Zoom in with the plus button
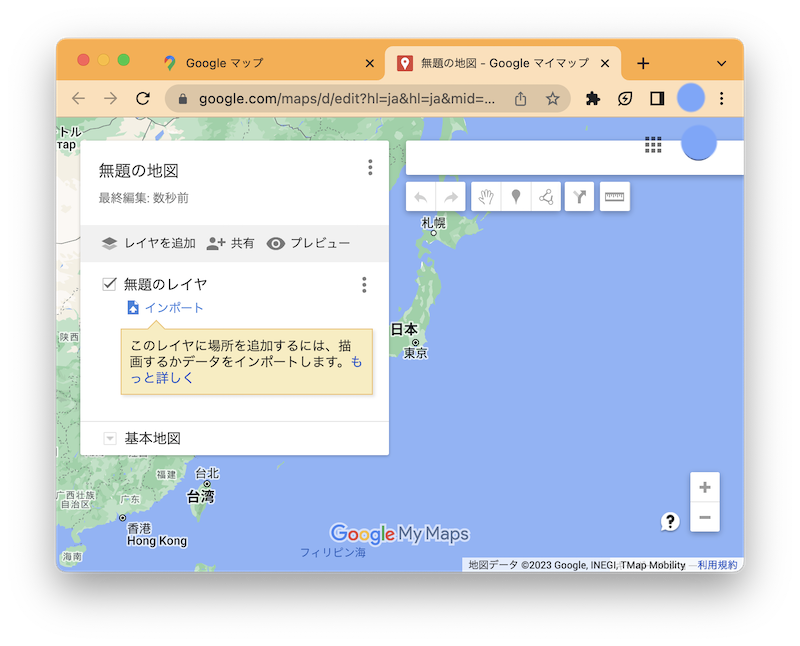800x646 pixels. [x=705, y=487]
